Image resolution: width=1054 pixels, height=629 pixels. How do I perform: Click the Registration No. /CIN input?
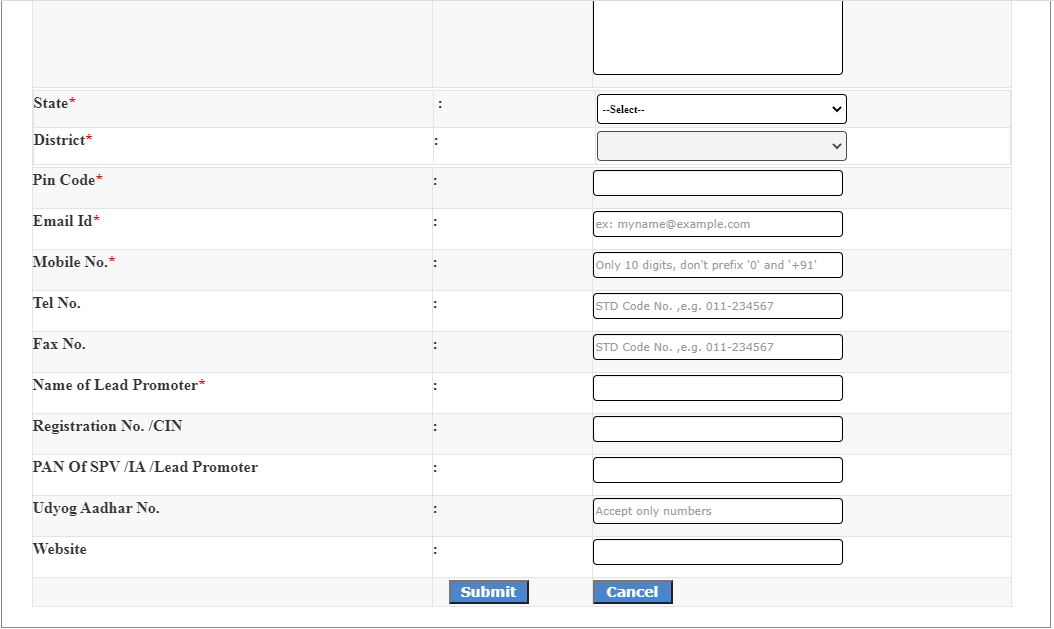[x=717, y=429]
